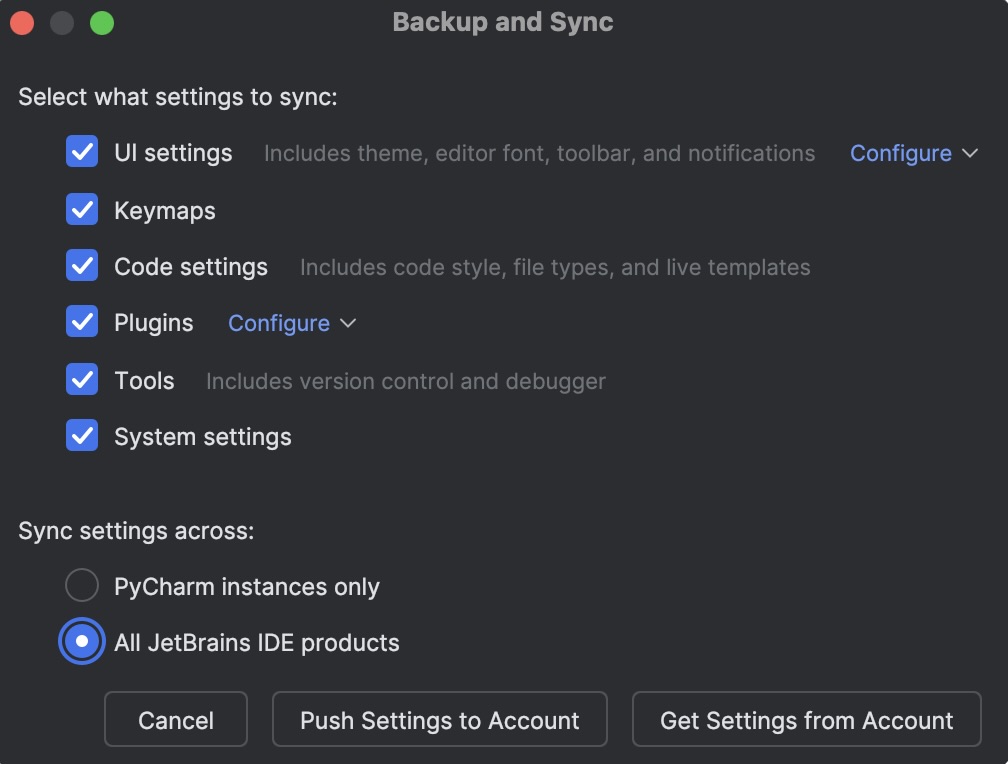Select the PyCharm instances only option

point(81,585)
